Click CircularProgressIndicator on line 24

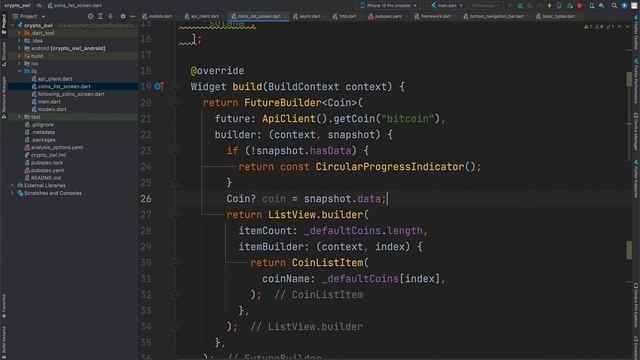(x=389, y=167)
